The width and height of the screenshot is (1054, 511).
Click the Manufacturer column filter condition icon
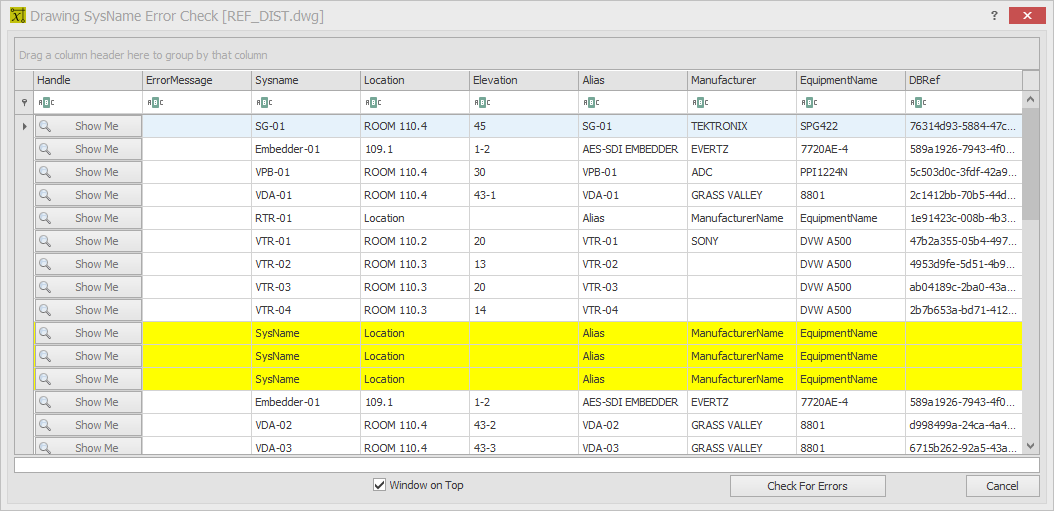[700, 103]
